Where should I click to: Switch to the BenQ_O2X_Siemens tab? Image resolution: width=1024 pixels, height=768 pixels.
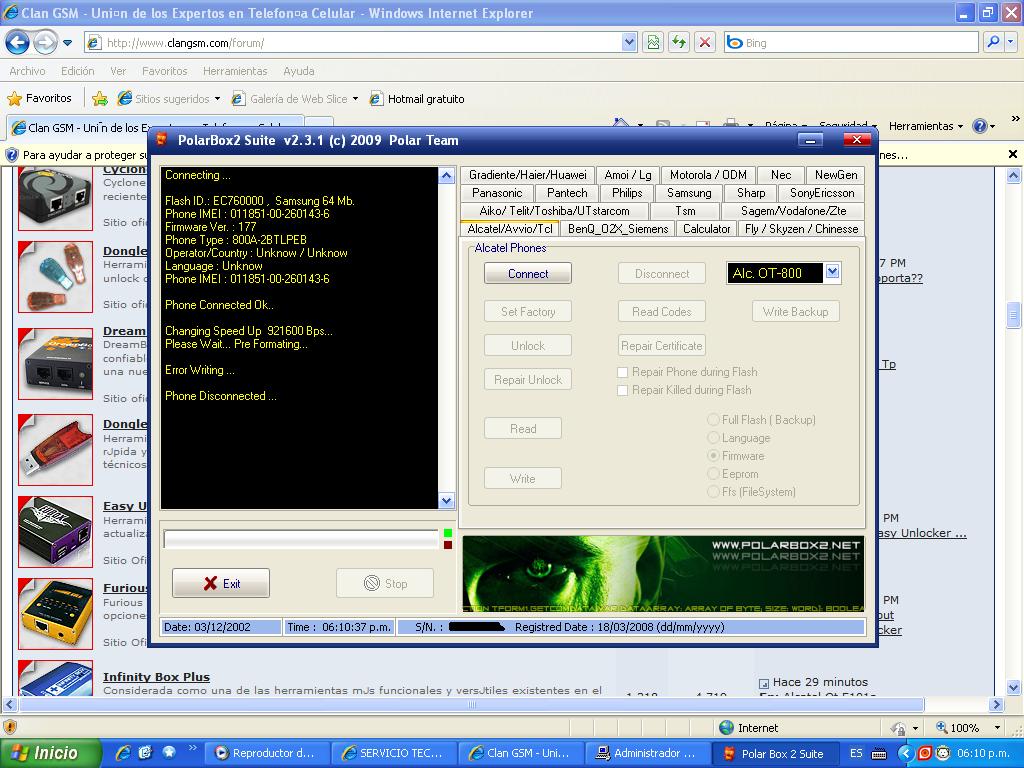[618, 229]
